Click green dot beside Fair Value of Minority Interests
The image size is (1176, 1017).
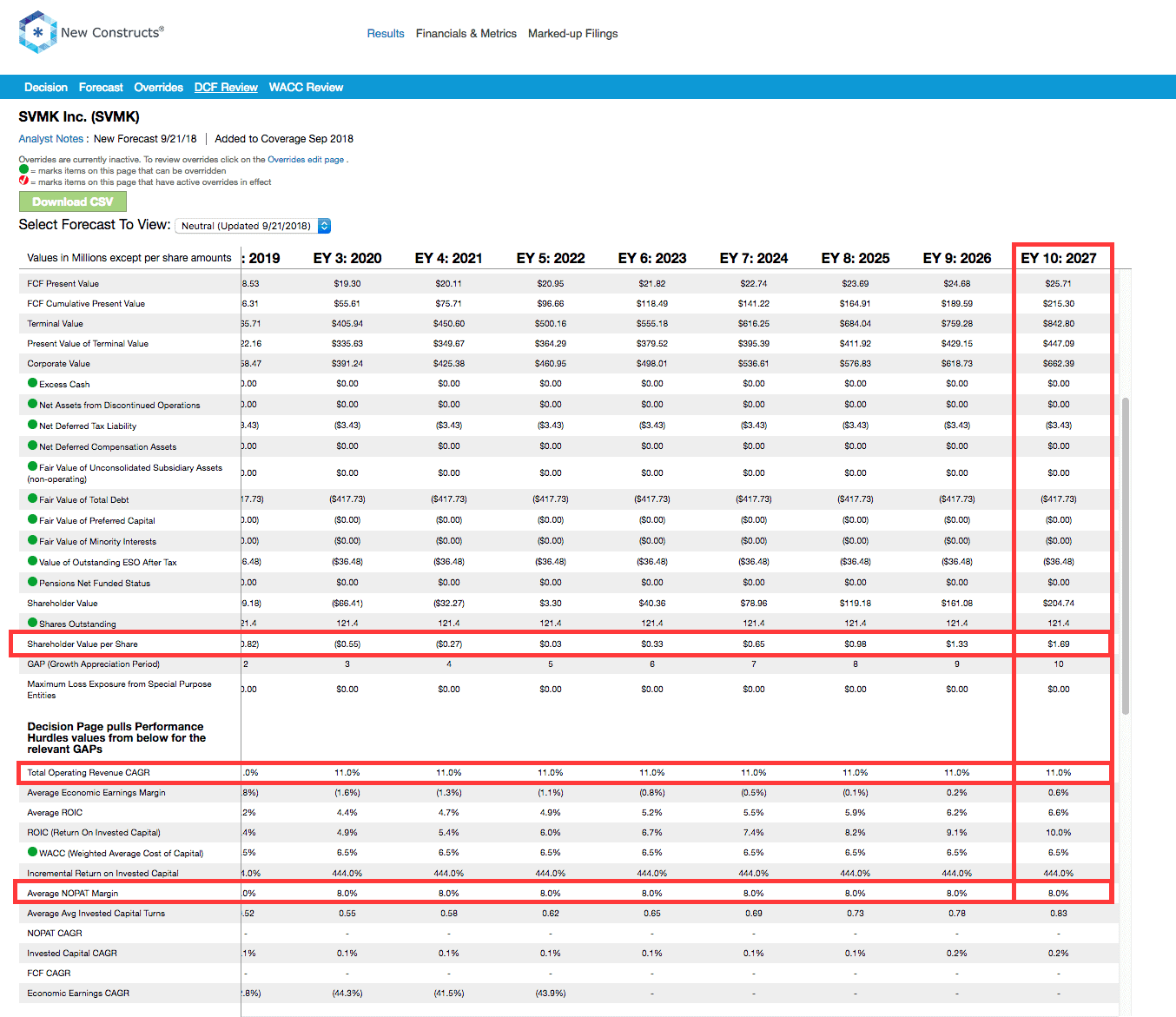click(32, 540)
